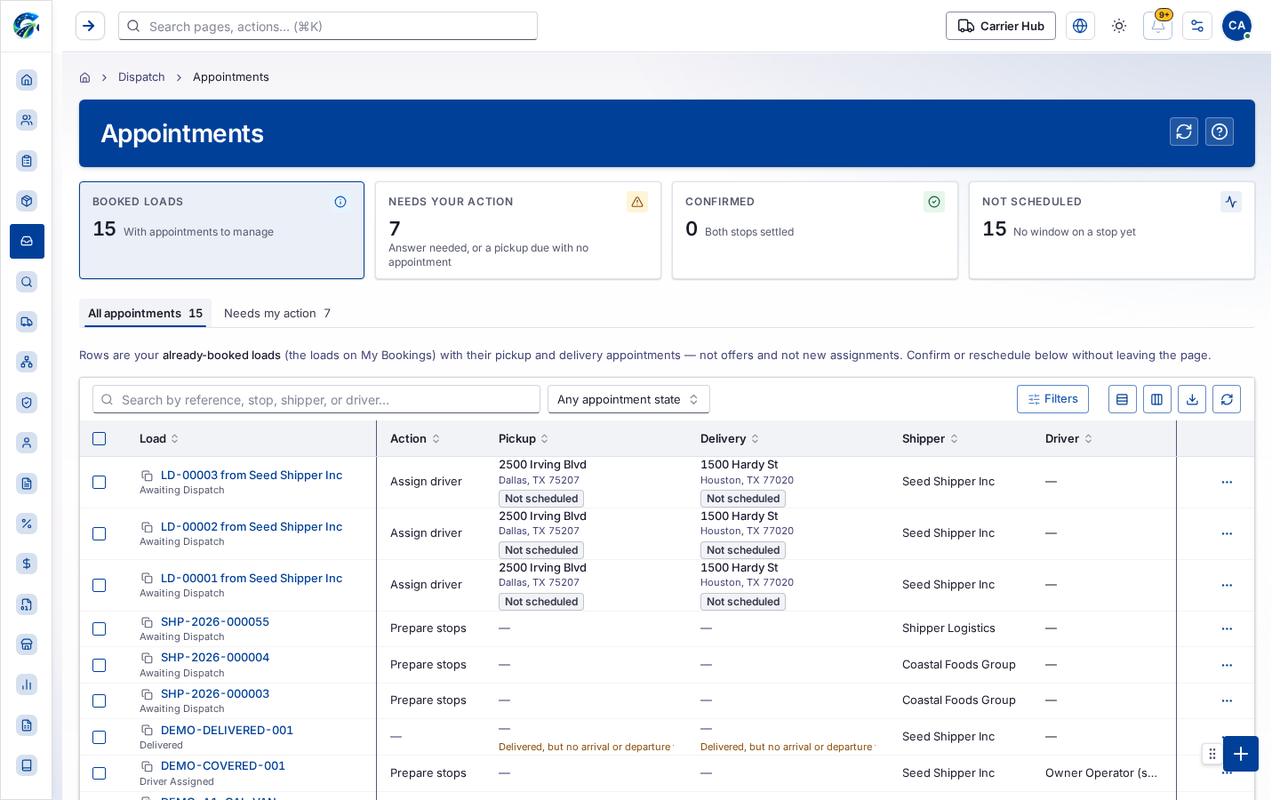Click the reference search field in the table
1280x800 pixels.
tap(316, 400)
